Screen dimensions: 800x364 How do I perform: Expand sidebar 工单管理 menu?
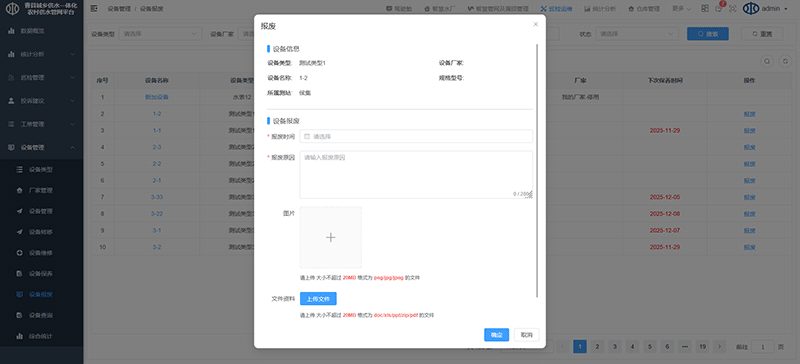[x=41, y=124]
